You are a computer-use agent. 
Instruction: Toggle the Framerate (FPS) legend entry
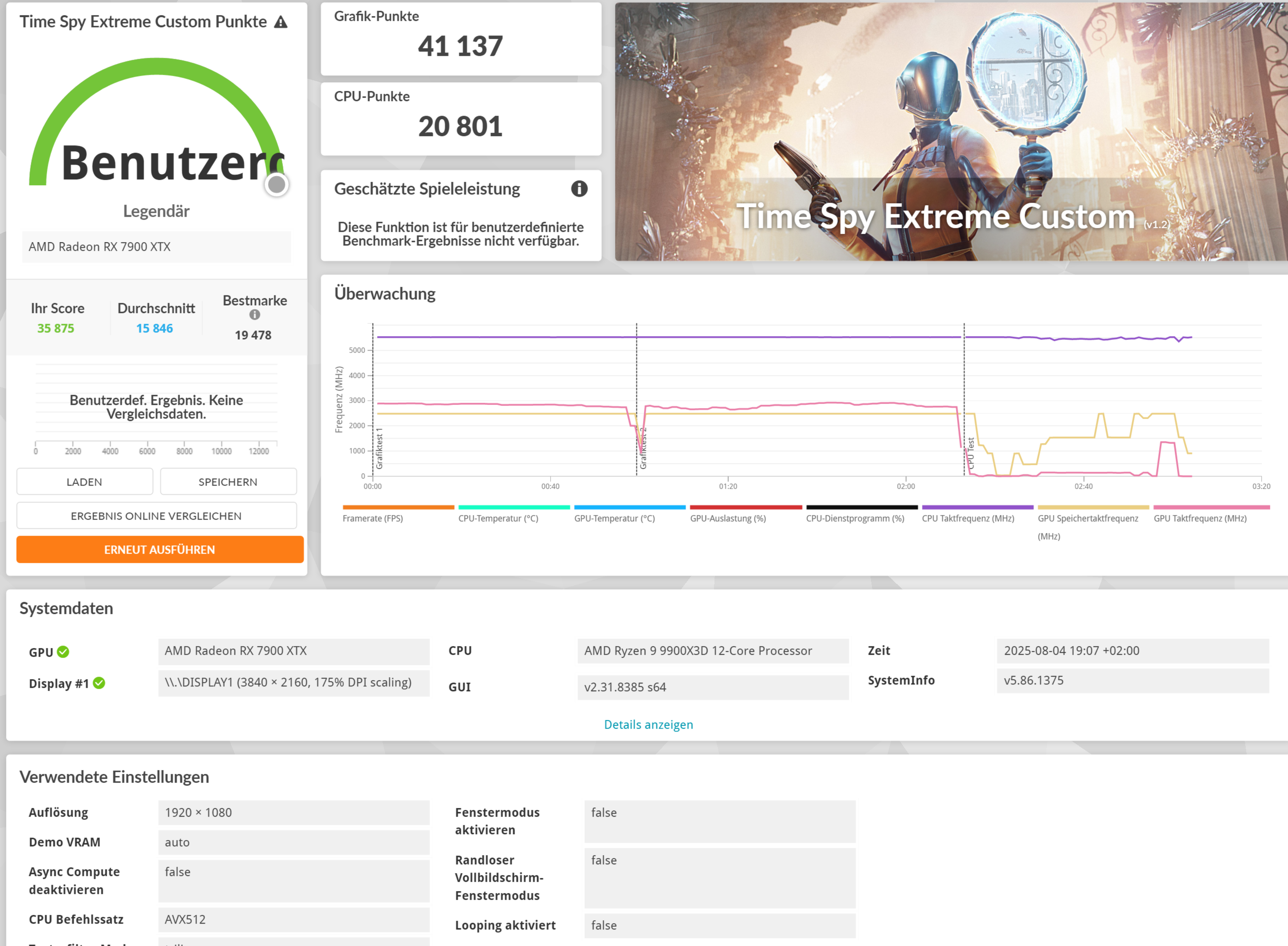click(x=373, y=518)
